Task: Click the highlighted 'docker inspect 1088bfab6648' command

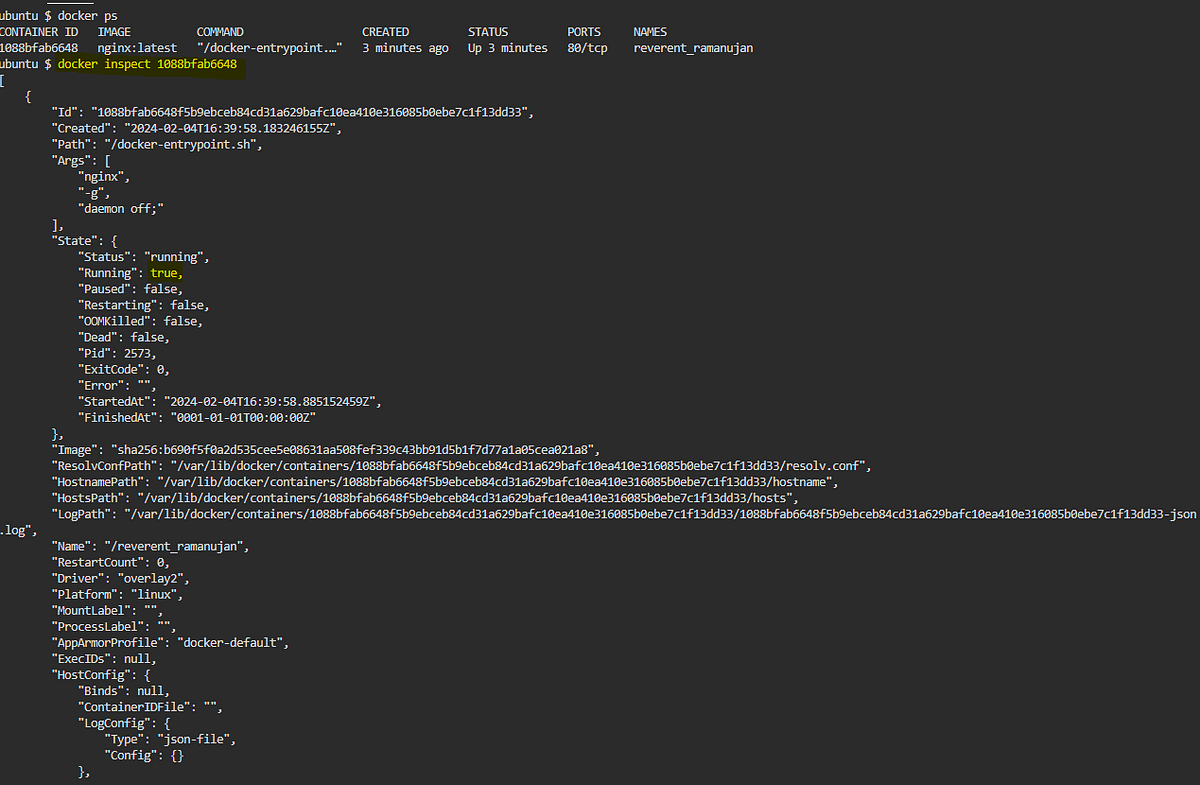Action: click(148, 64)
